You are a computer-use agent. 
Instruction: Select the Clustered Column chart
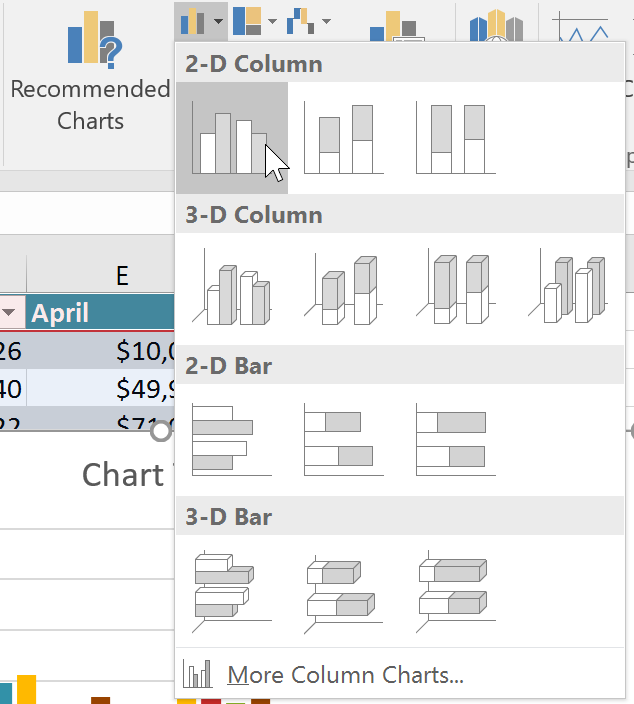(232, 138)
